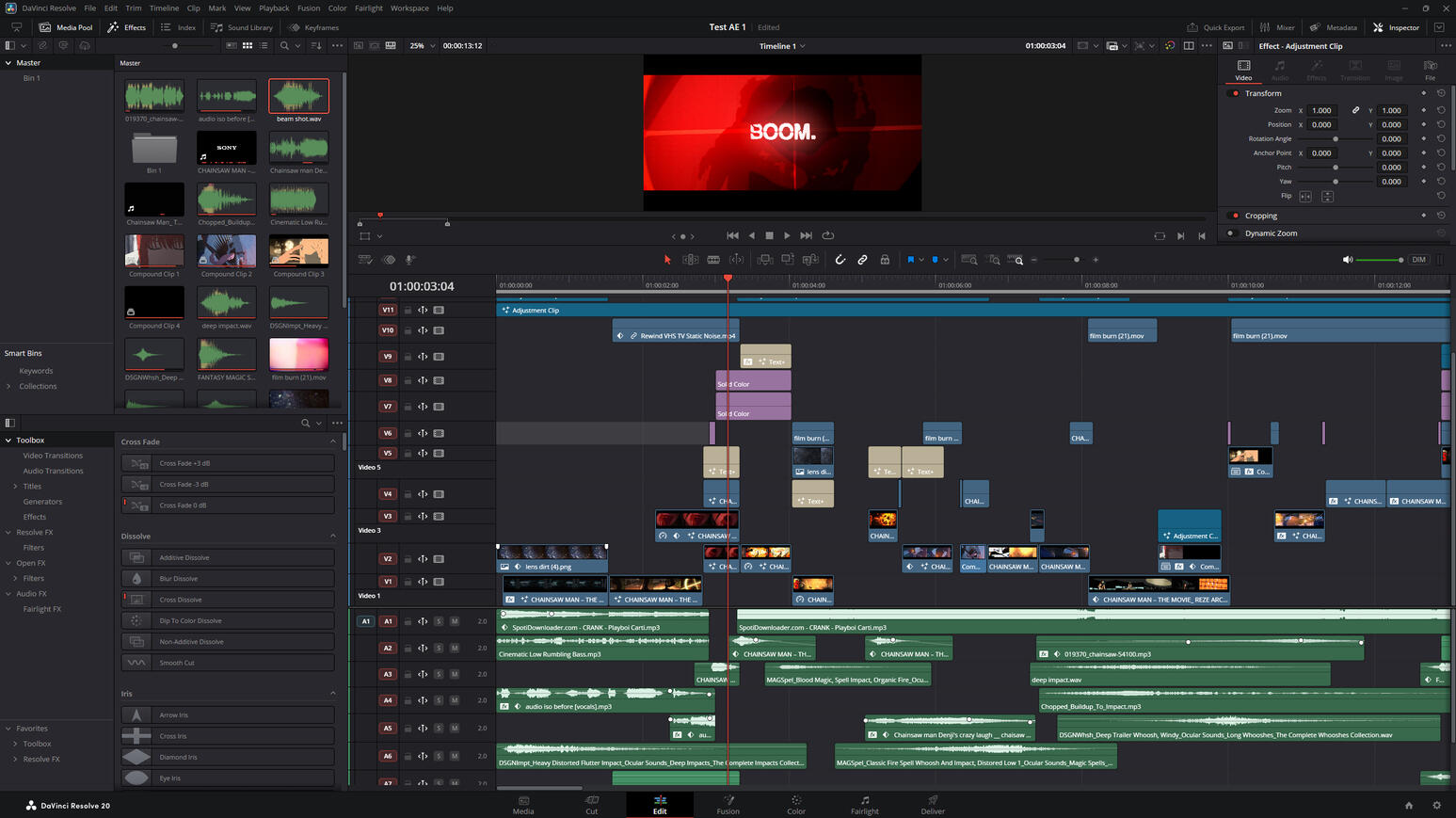The image size is (1456, 818).
Task: Go to the Fairlight page
Action: coord(865,804)
